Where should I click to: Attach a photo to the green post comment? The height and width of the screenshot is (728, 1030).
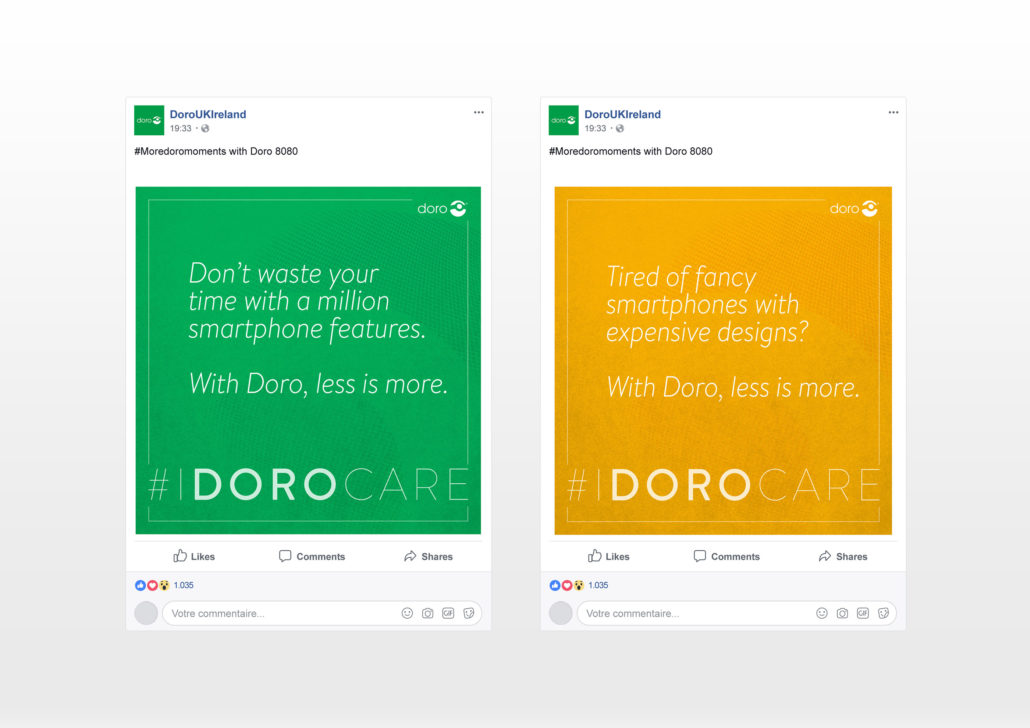(428, 613)
